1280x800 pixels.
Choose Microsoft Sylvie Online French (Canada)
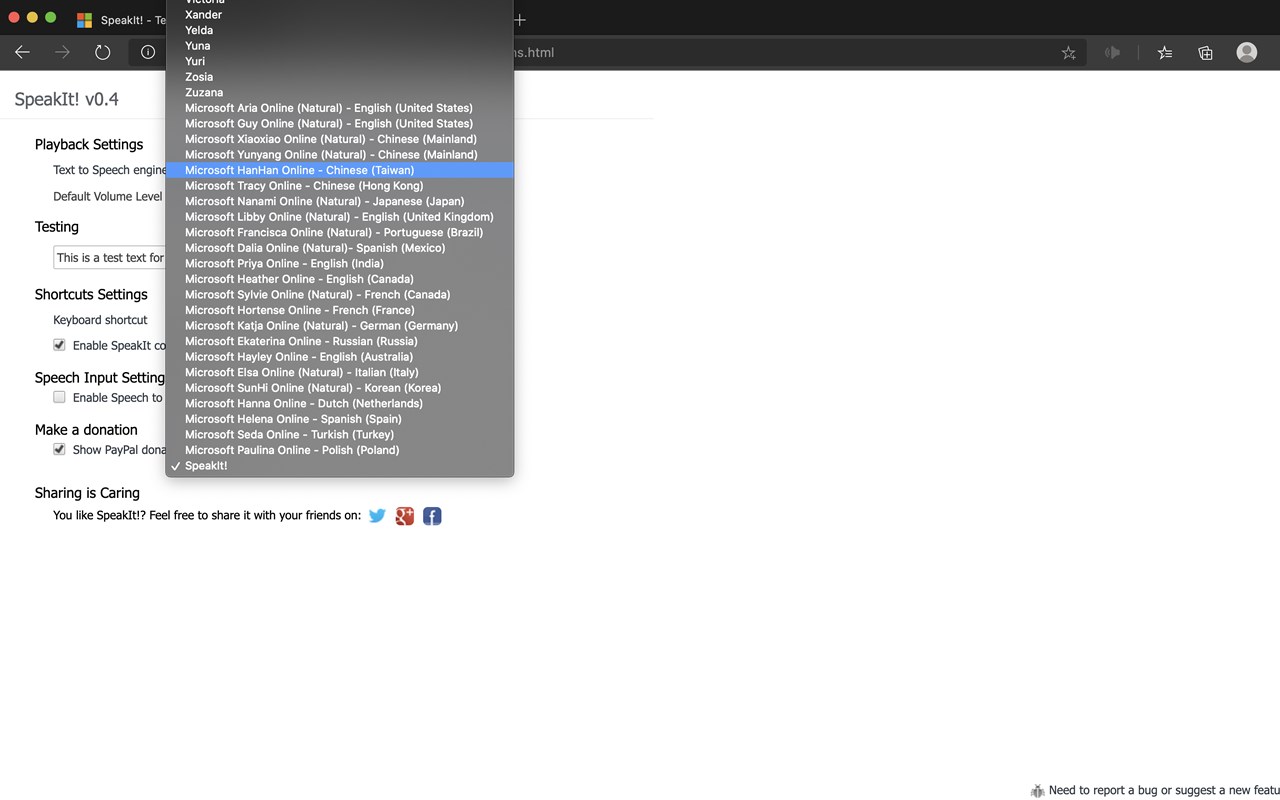point(340,294)
